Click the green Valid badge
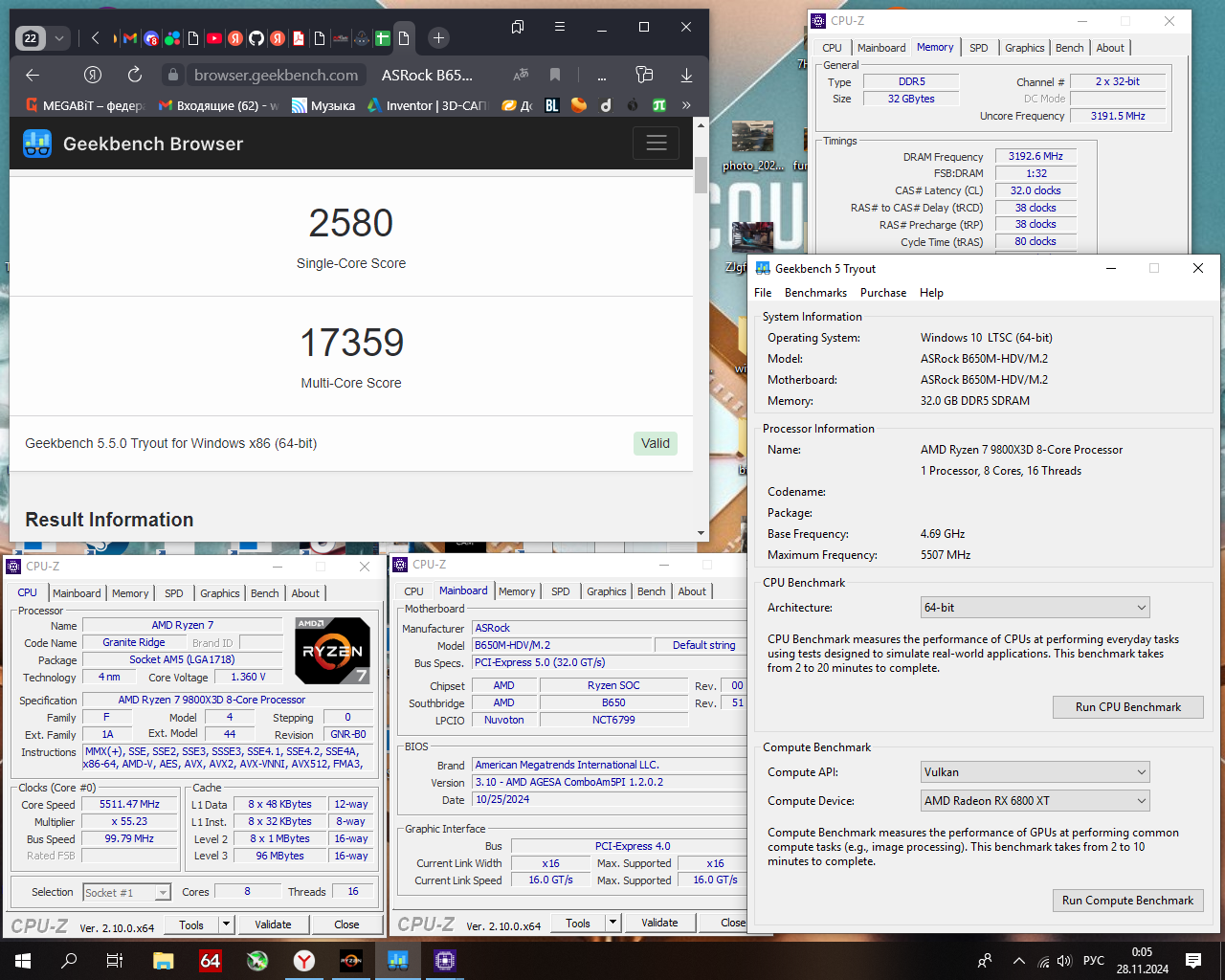This screenshot has width=1225, height=980. 656,443
